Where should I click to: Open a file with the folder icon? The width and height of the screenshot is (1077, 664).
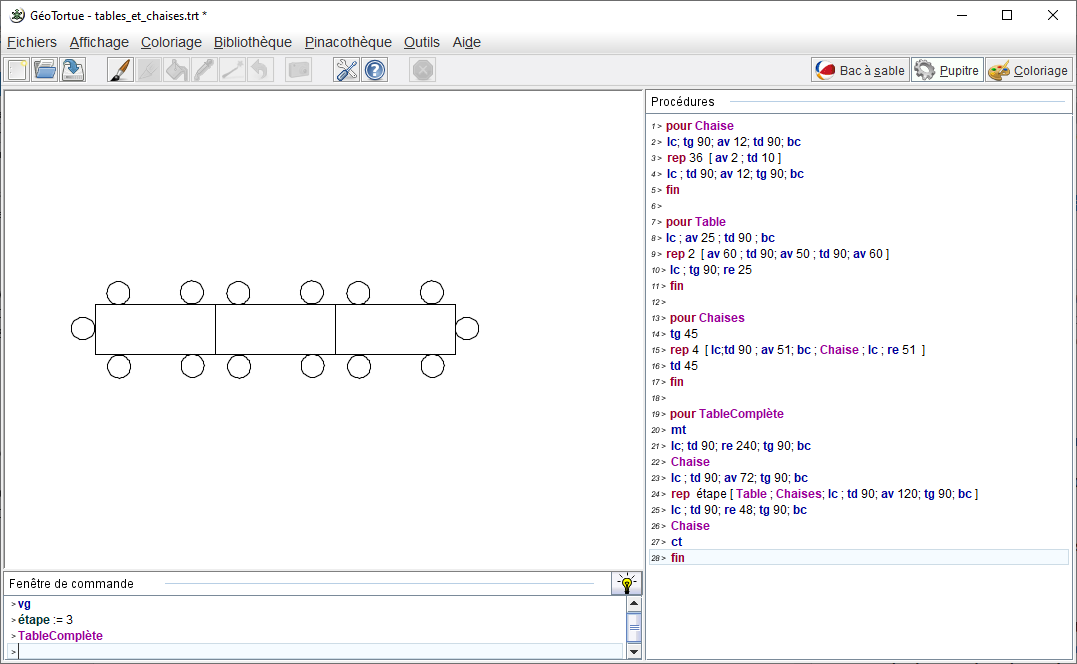click(45, 70)
